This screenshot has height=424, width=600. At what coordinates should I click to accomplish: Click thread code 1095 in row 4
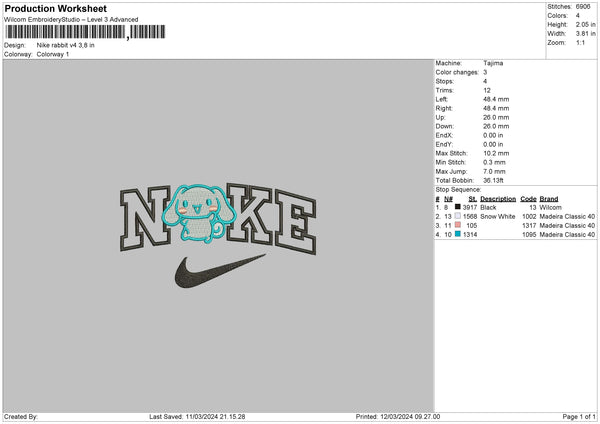[x=529, y=235]
